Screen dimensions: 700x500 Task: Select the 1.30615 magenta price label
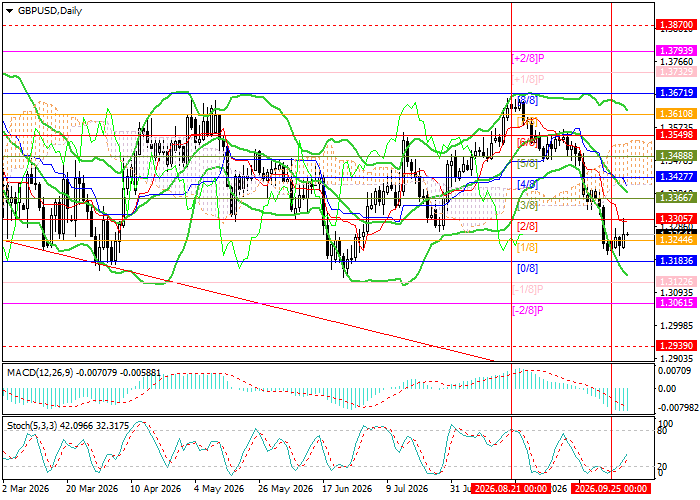(676, 303)
